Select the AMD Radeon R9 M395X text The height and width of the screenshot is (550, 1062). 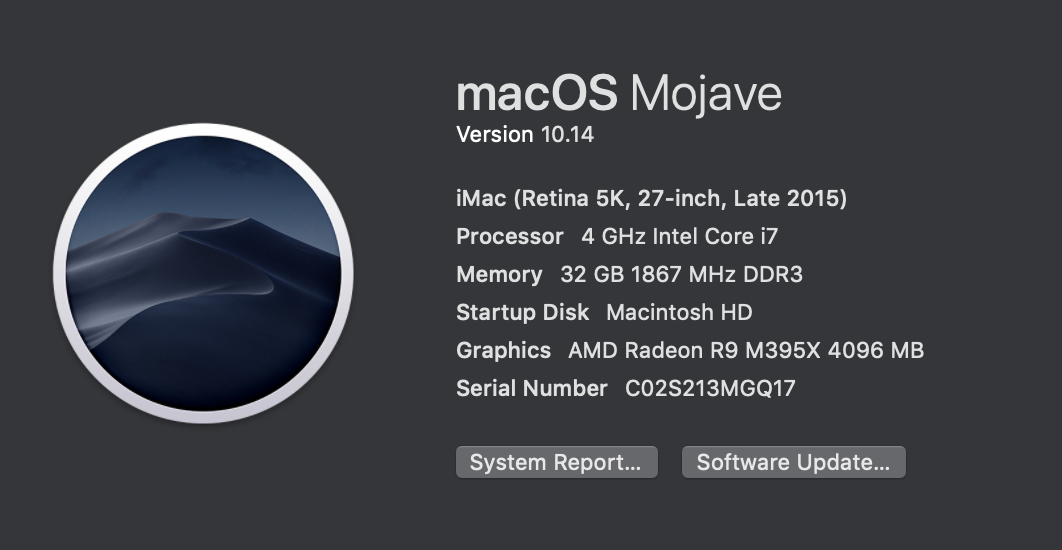point(694,350)
